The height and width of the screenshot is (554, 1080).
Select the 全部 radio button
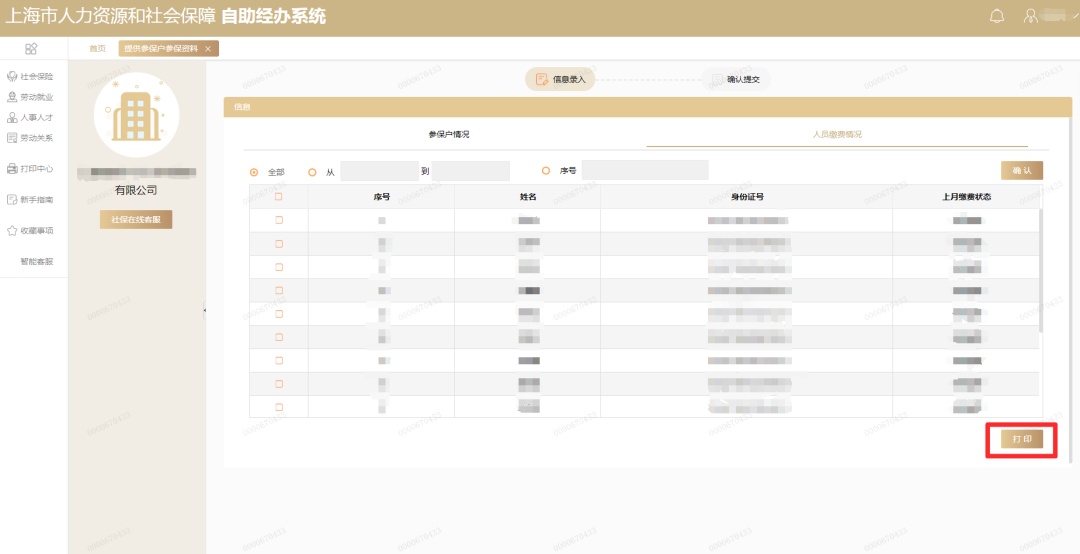254,172
